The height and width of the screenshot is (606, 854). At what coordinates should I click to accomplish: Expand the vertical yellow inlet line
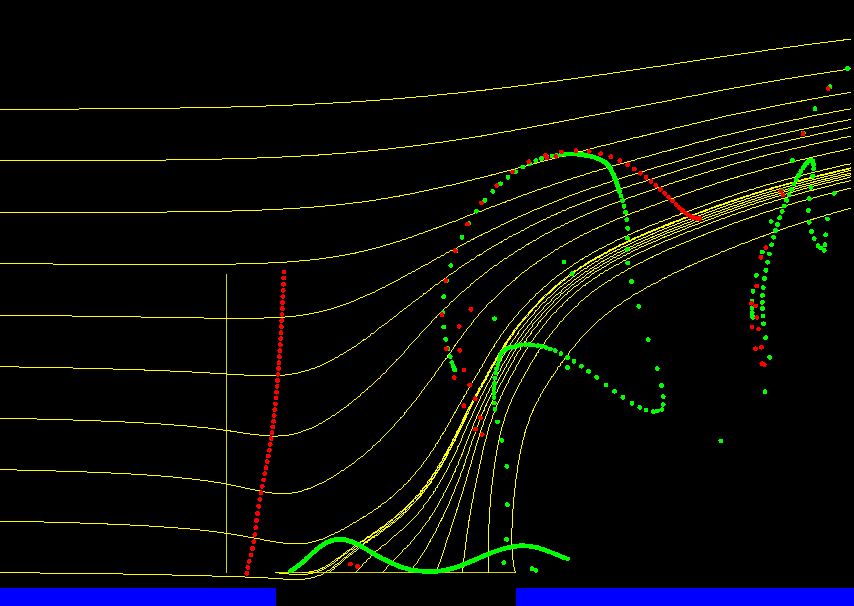pyautogui.click(x=228, y=420)
